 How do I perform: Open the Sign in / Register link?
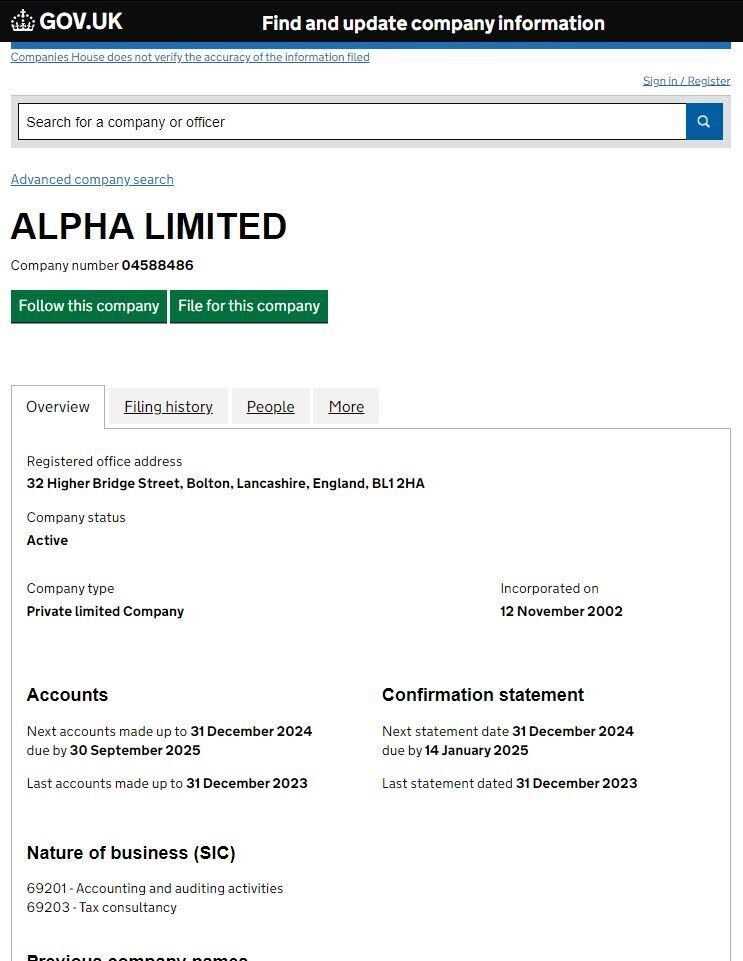[x=686, y=81]
